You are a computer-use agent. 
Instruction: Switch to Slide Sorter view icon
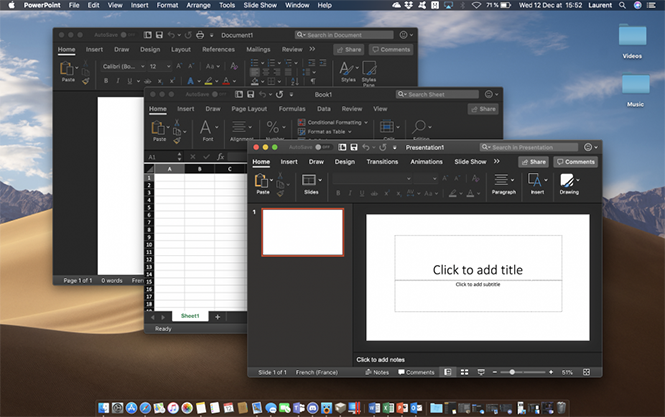[464, 372]
